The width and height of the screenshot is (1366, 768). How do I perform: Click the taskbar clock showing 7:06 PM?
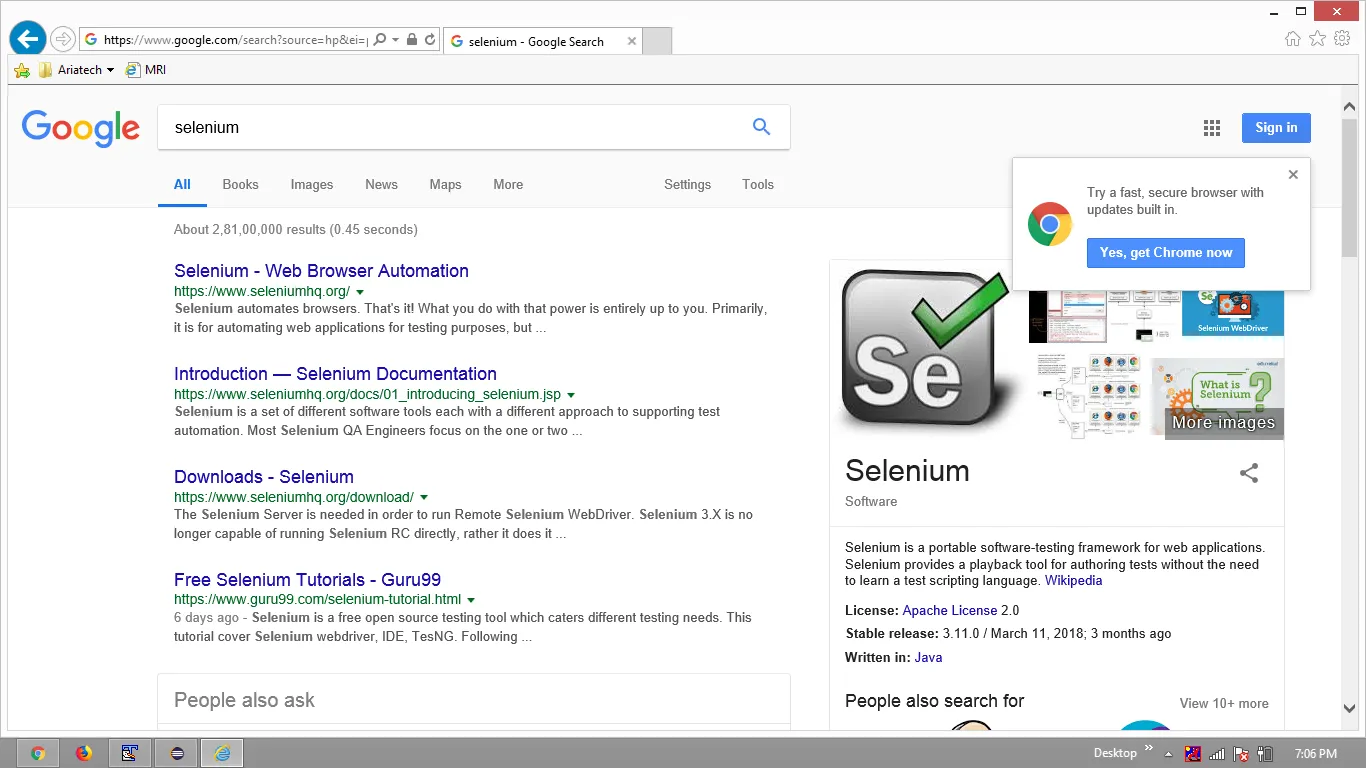1315,754
